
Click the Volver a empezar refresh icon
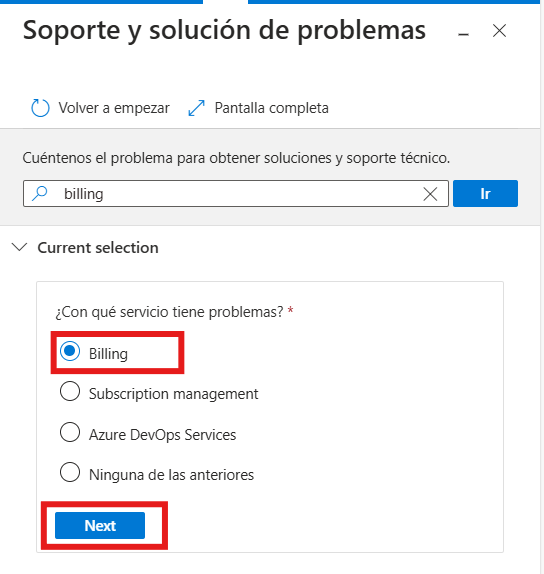click(40, 108)
